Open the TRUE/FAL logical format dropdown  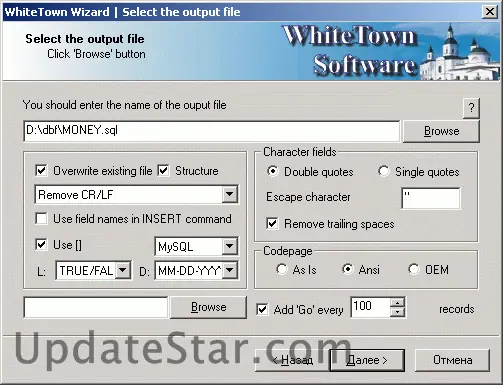tap(123, 270)
